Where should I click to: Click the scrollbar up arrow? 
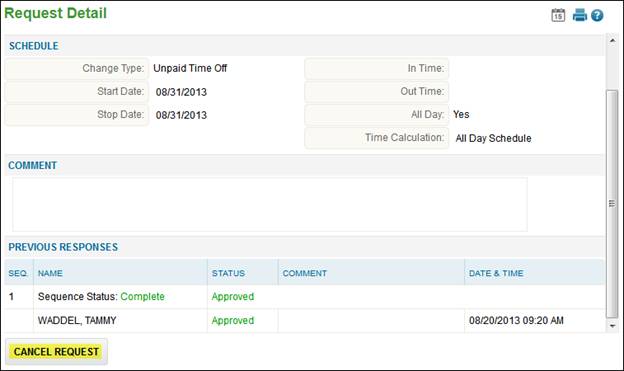pyautogui.click(x=612, y=40)
